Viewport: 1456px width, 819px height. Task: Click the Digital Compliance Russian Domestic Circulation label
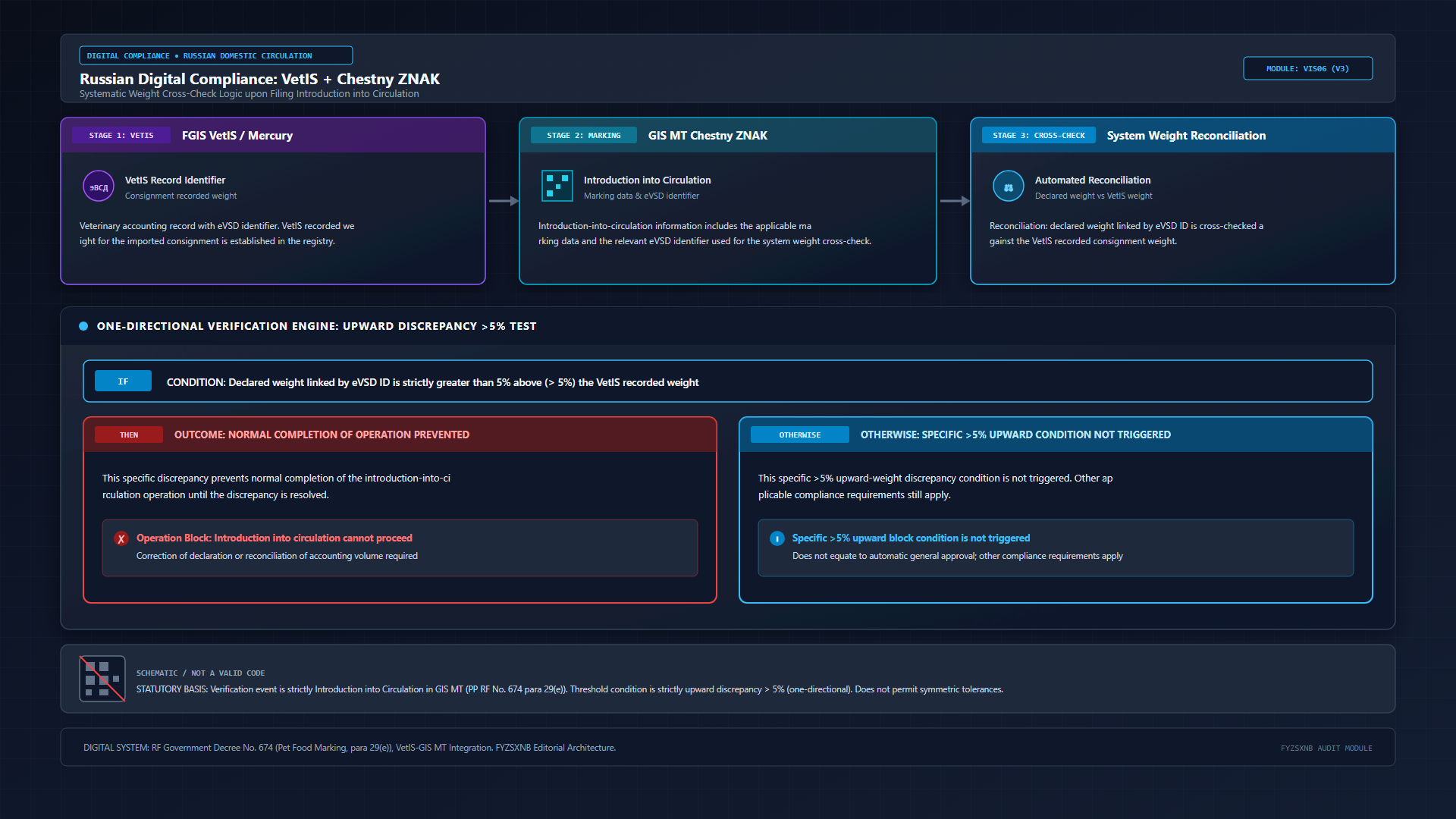tap(216, 56)
